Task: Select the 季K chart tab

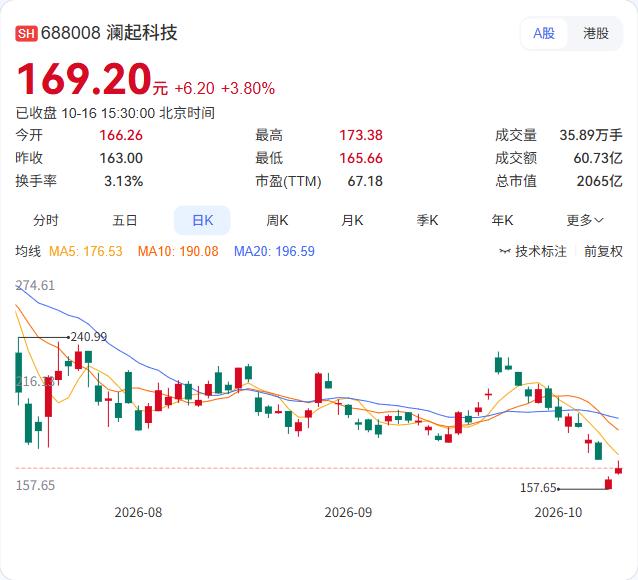Action: pos(427,220)
